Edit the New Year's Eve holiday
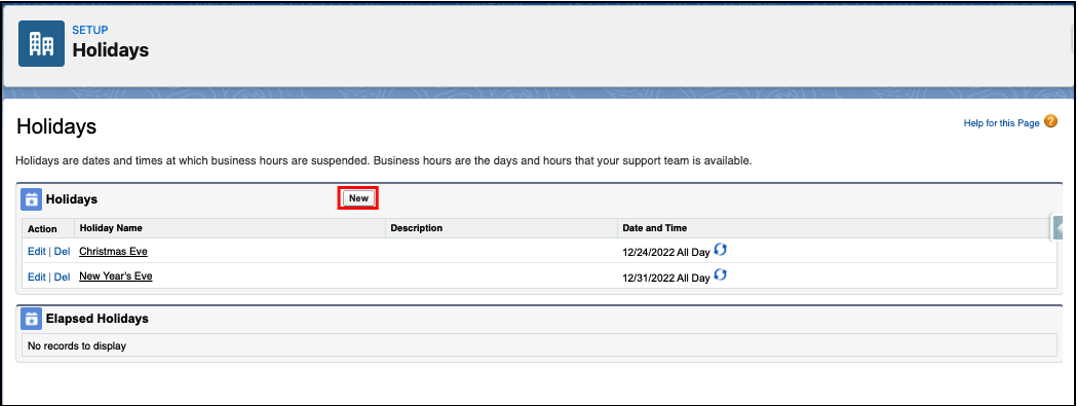The image size is (1078, 406). tap(37, 277)
